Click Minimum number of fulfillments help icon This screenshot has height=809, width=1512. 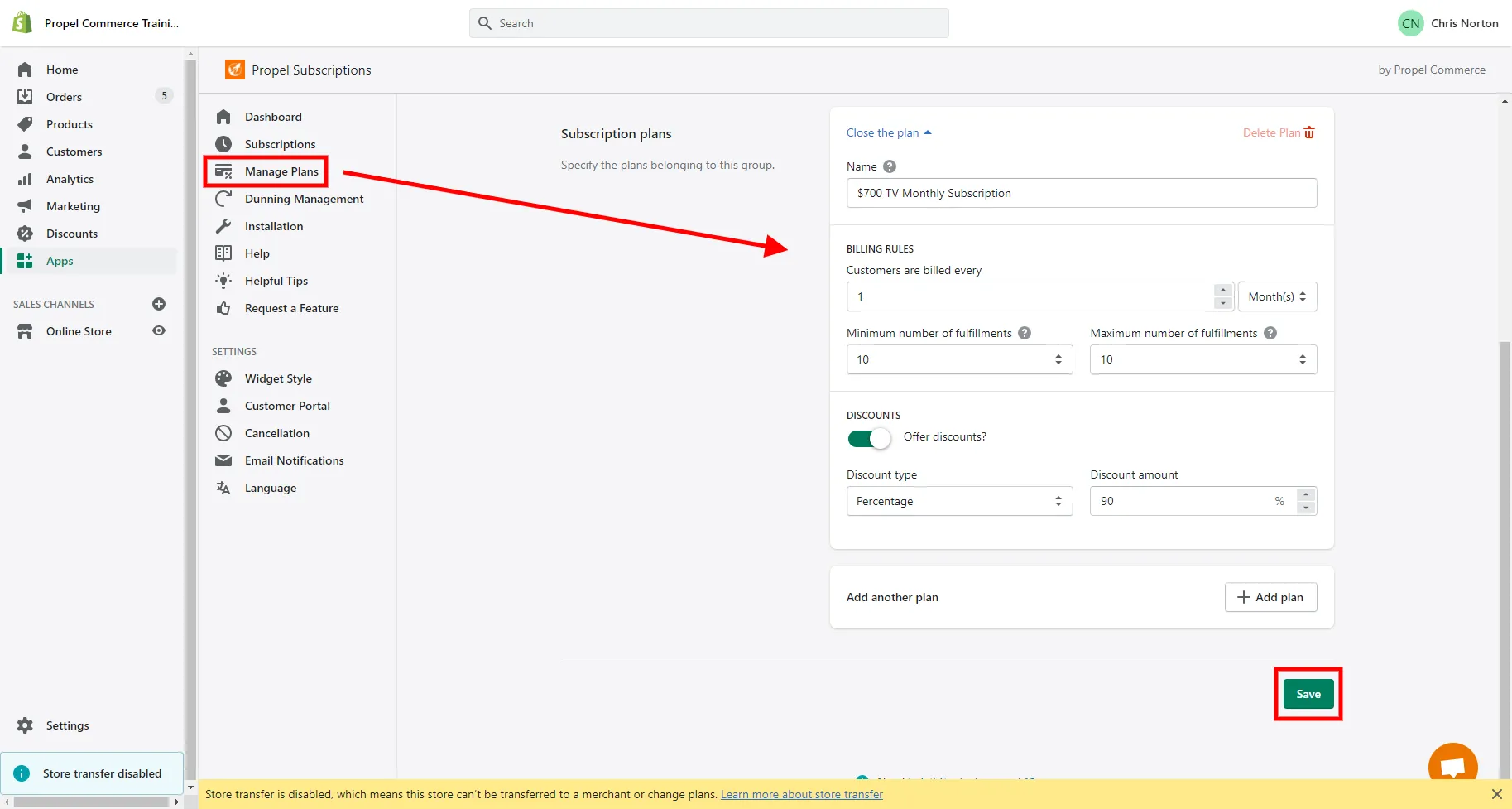(1025, 333)
